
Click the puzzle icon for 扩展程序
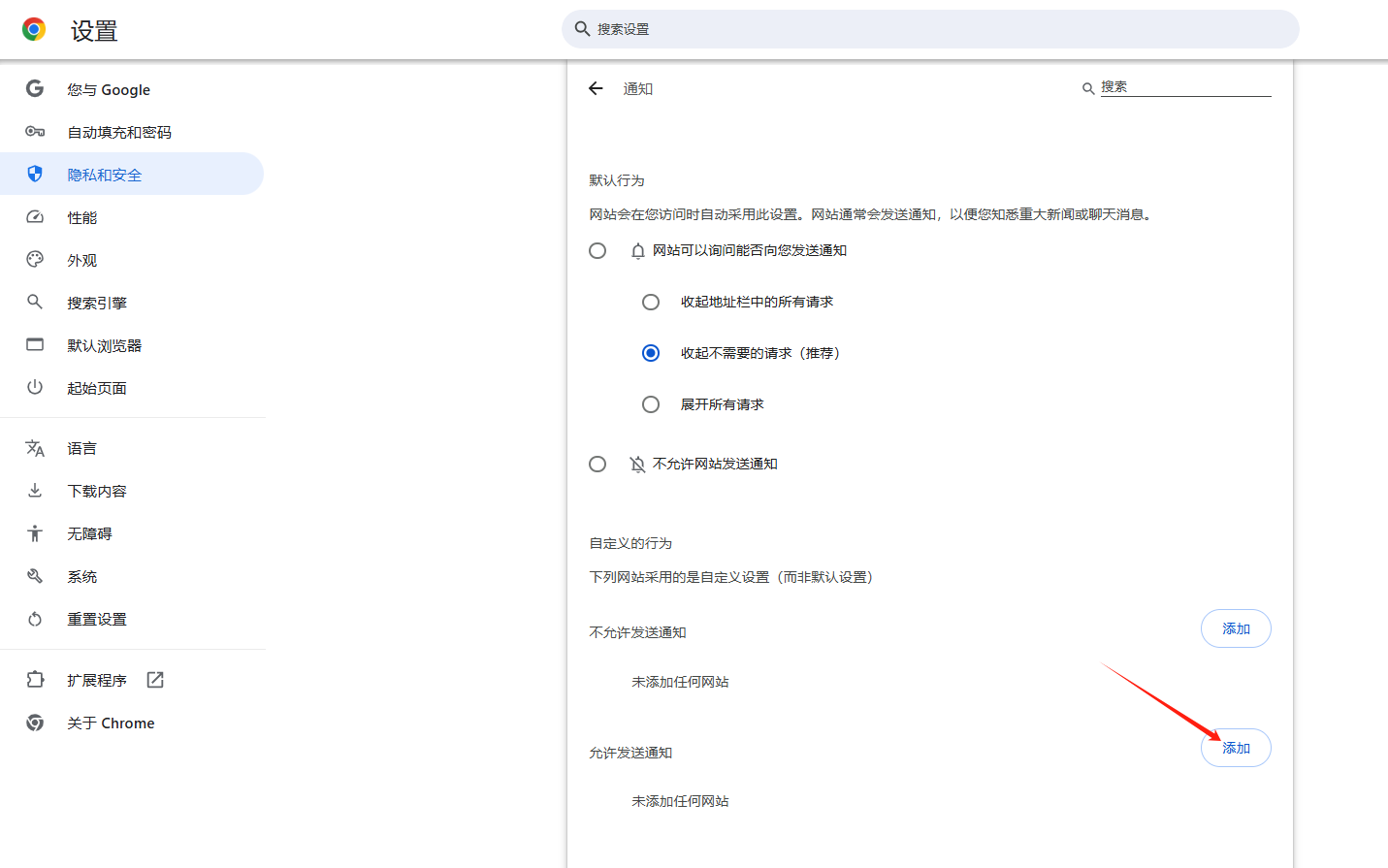[x=35, y=680]
